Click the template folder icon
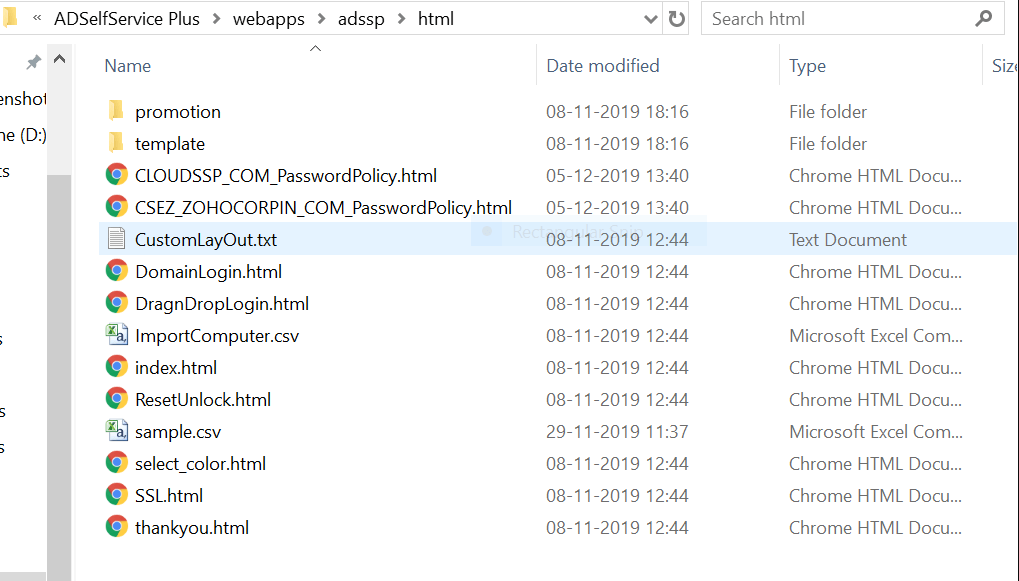 click(116, 143)
